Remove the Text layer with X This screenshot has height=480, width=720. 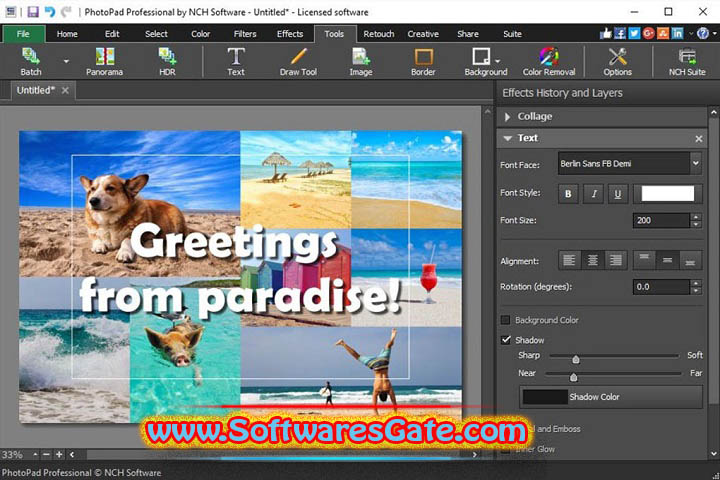(698, 138)
